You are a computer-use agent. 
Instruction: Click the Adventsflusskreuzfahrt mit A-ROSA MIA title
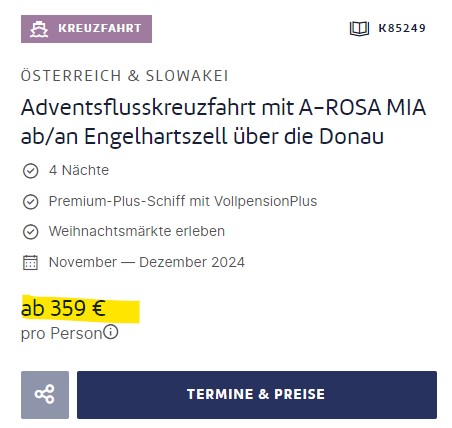[x=223, y=108]
